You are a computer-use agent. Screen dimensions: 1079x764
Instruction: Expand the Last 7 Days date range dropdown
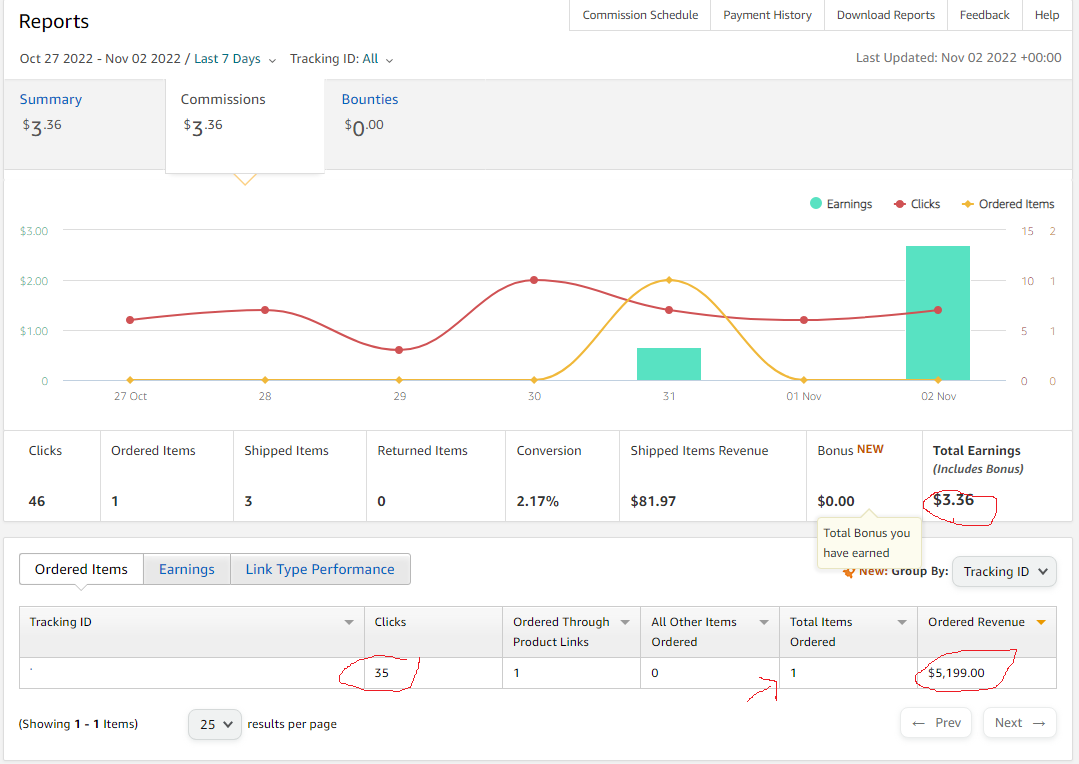[235, 59]
